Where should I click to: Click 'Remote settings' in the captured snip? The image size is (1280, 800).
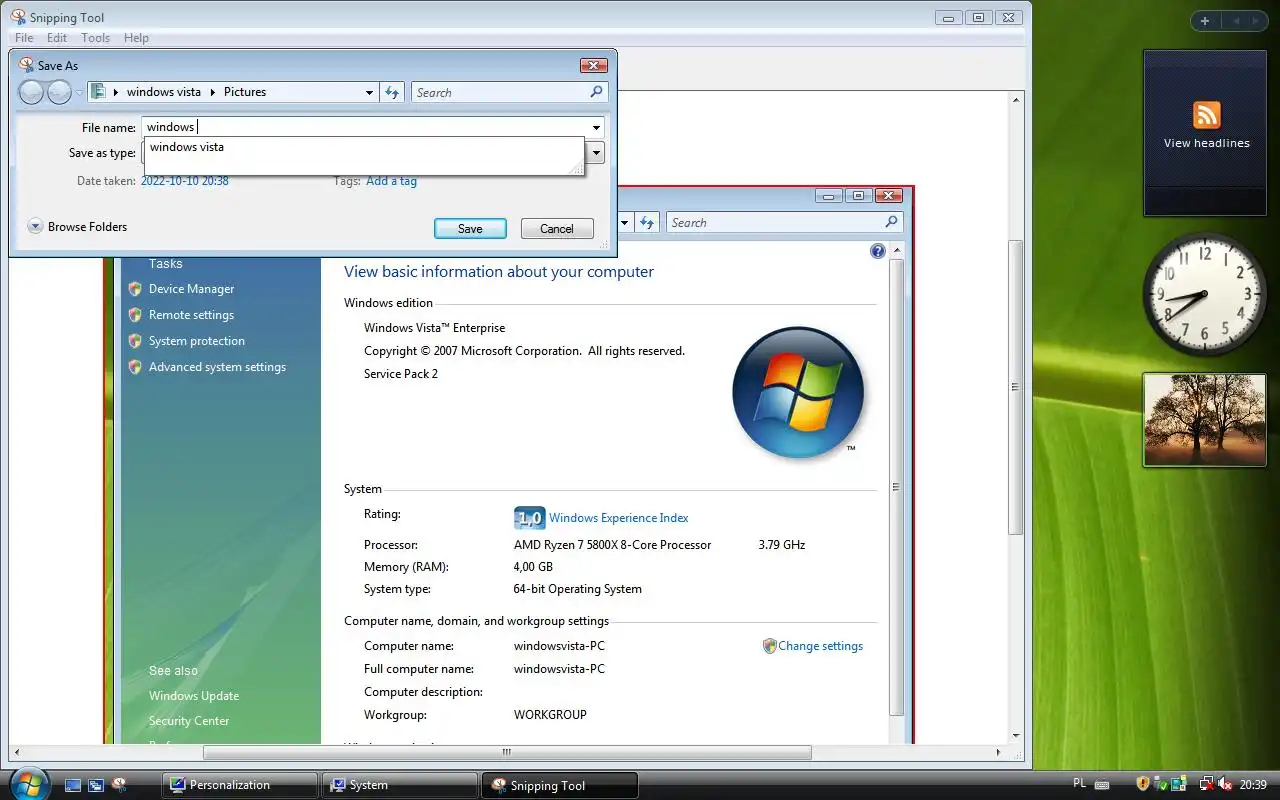click(191, 315)
